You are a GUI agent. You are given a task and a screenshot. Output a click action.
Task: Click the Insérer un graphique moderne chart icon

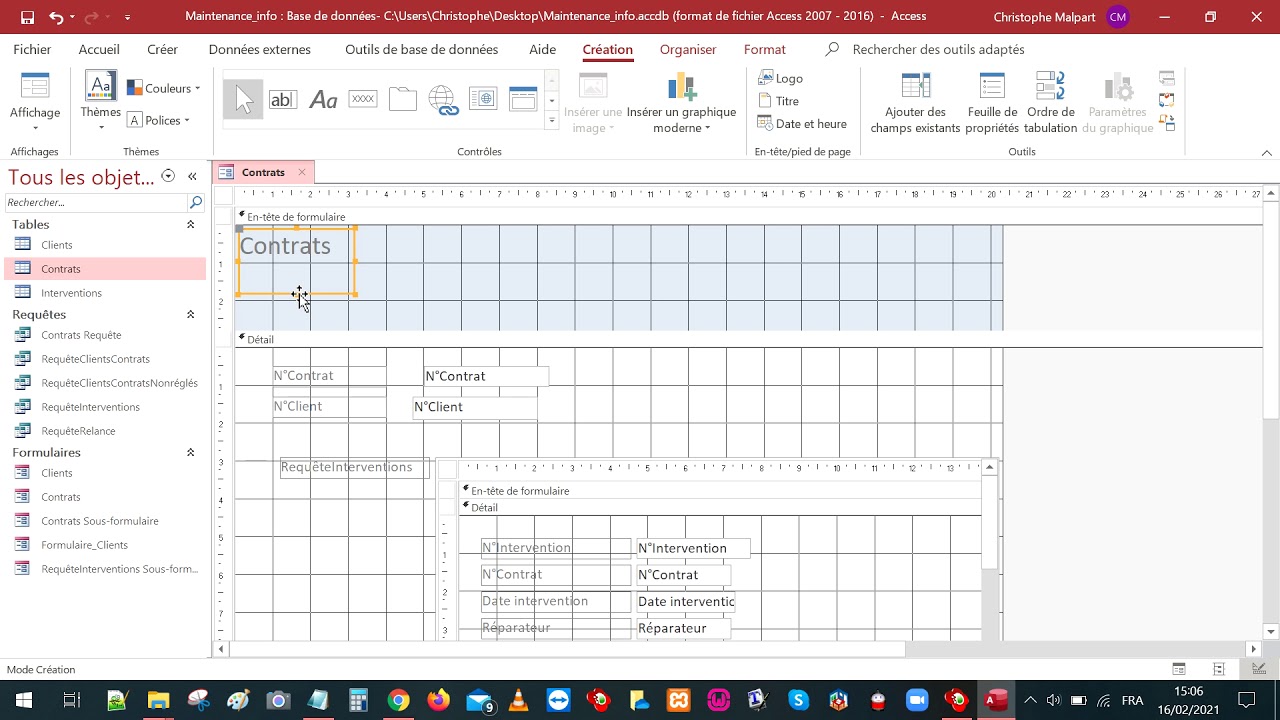(681, 87)
